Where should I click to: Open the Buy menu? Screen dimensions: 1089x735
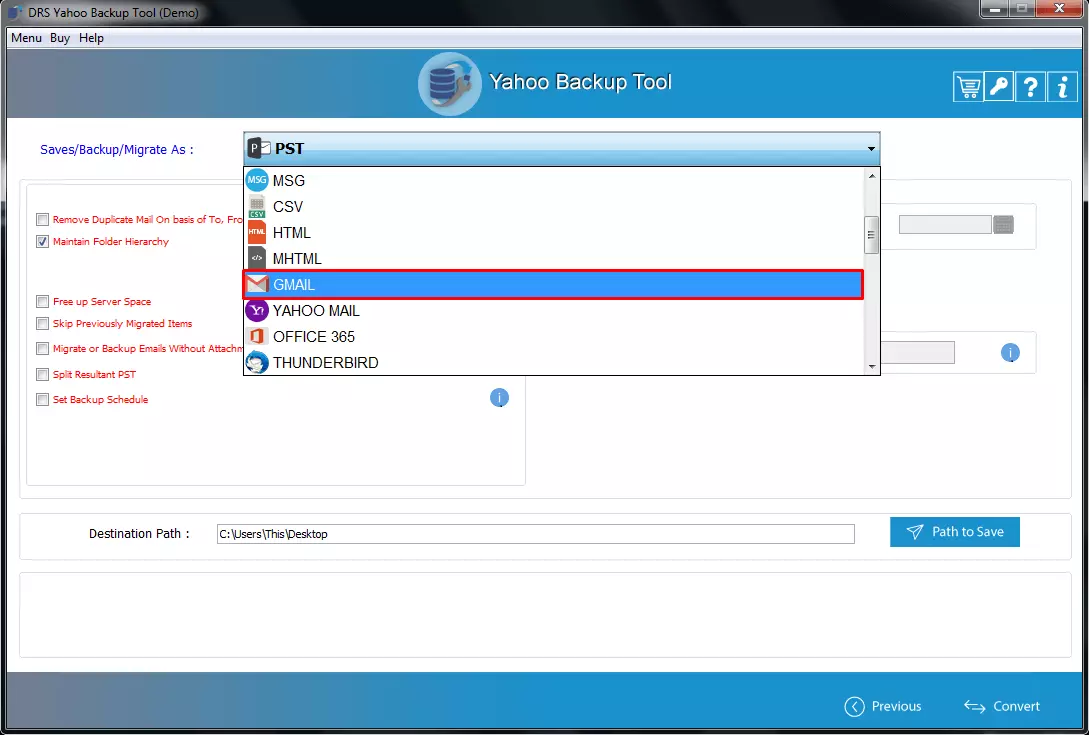[x=60, y=38]
